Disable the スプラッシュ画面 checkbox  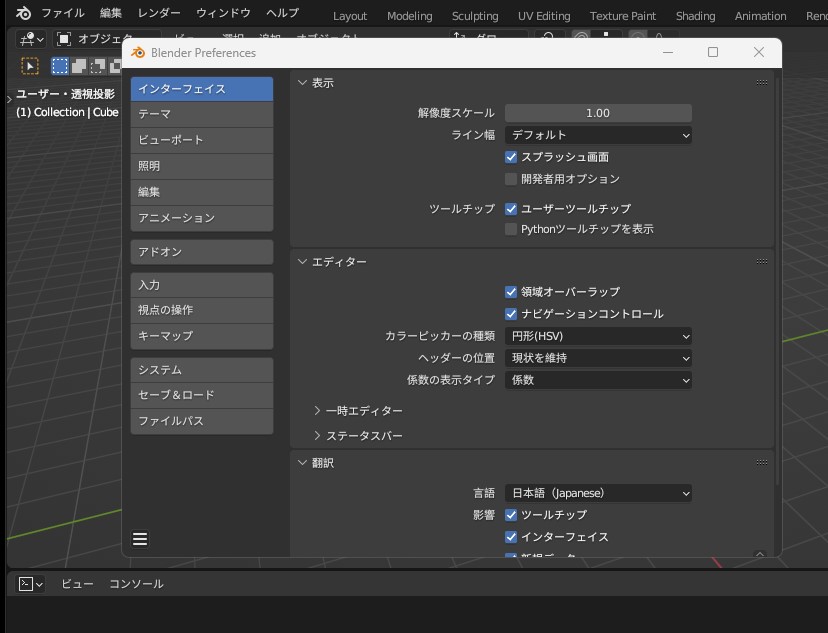tap(511, 157)
